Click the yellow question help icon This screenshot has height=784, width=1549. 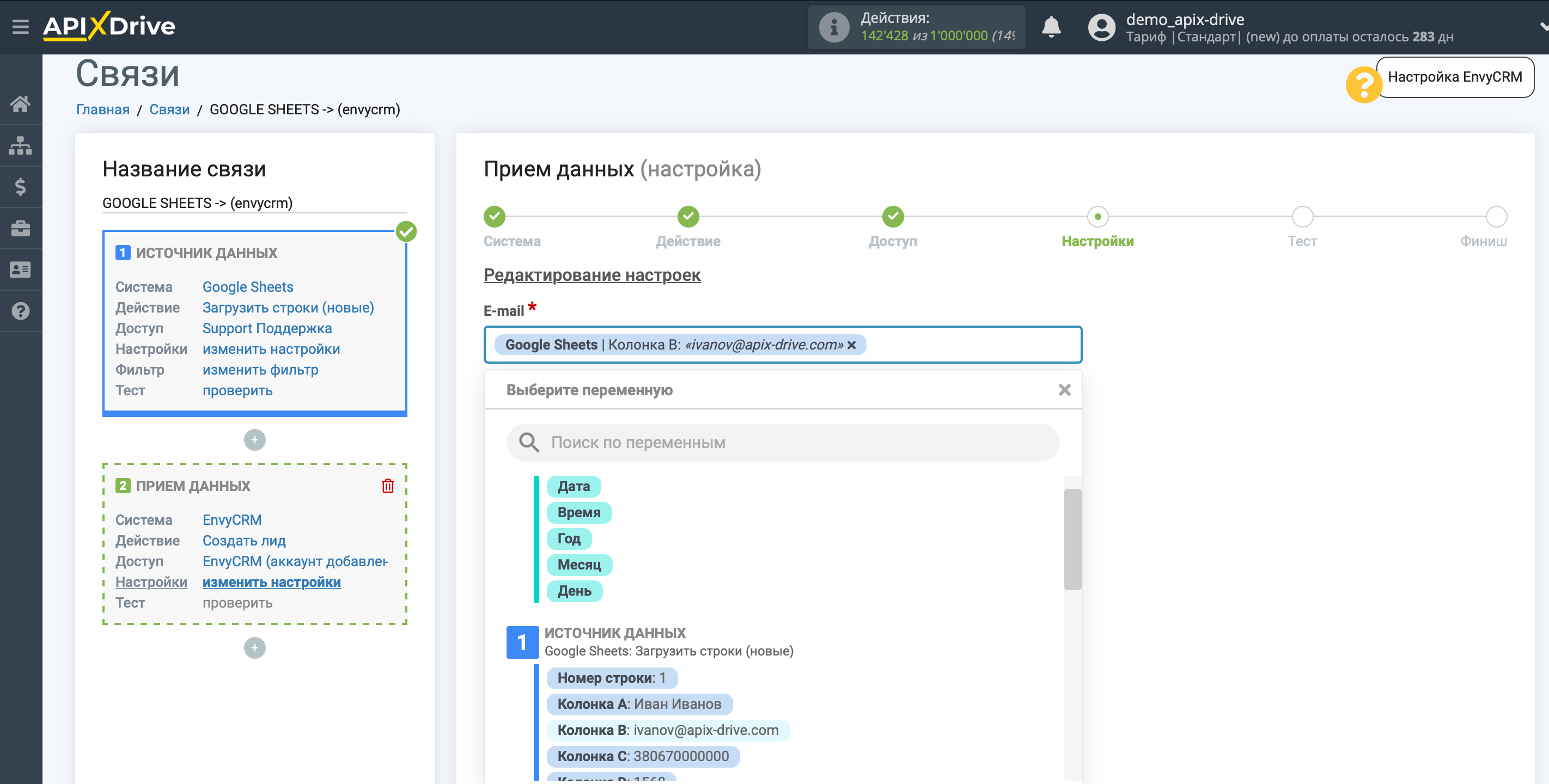tap(1364, 85)
